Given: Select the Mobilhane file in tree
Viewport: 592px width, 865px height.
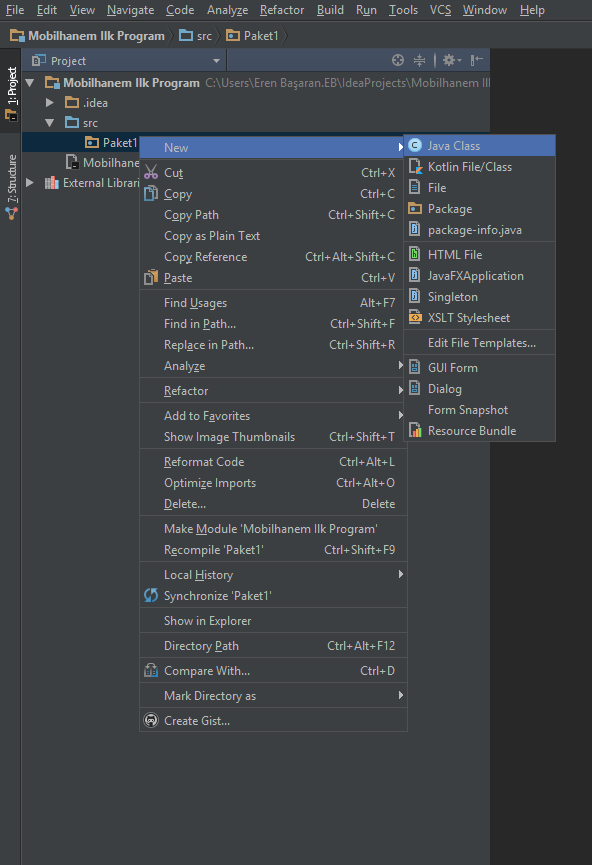Looking at the screenshot, I should click(x=103, y=162).
